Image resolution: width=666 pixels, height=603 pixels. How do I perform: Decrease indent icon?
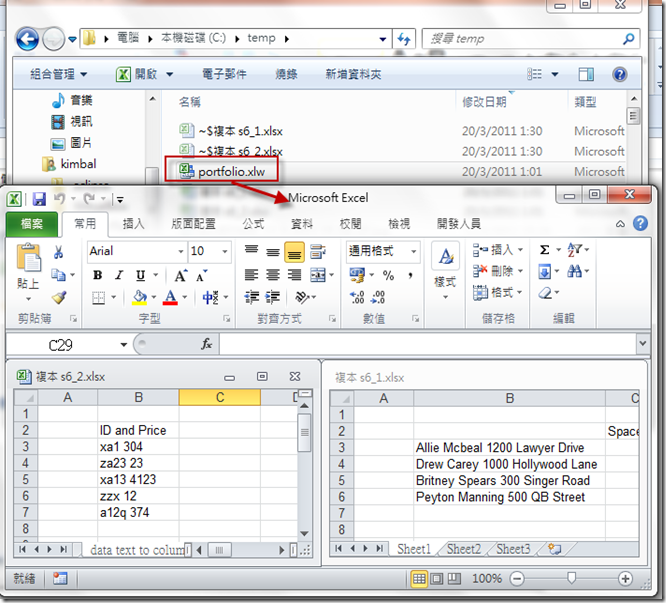251,297
